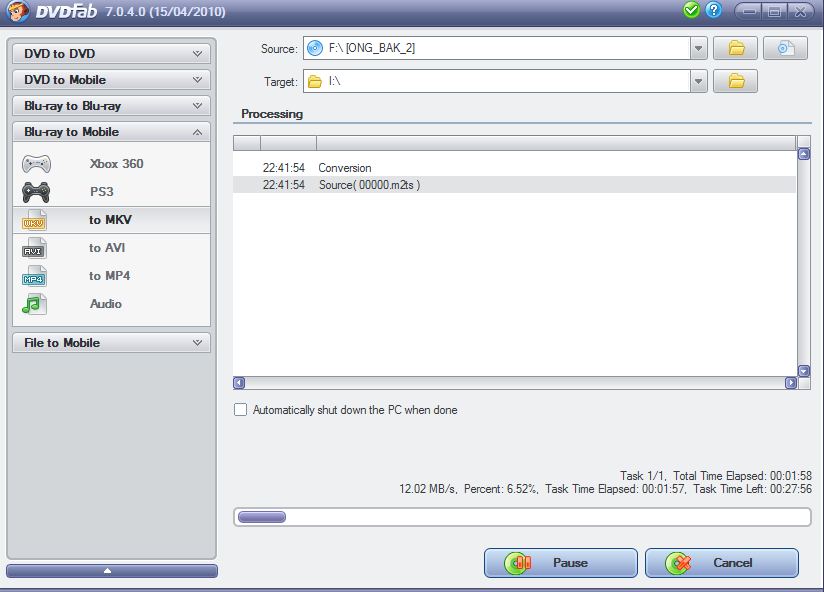Click the PS3 controller icon
Image resolution: width=824 pixels, height=592 pixels.
tap(36, 192)
